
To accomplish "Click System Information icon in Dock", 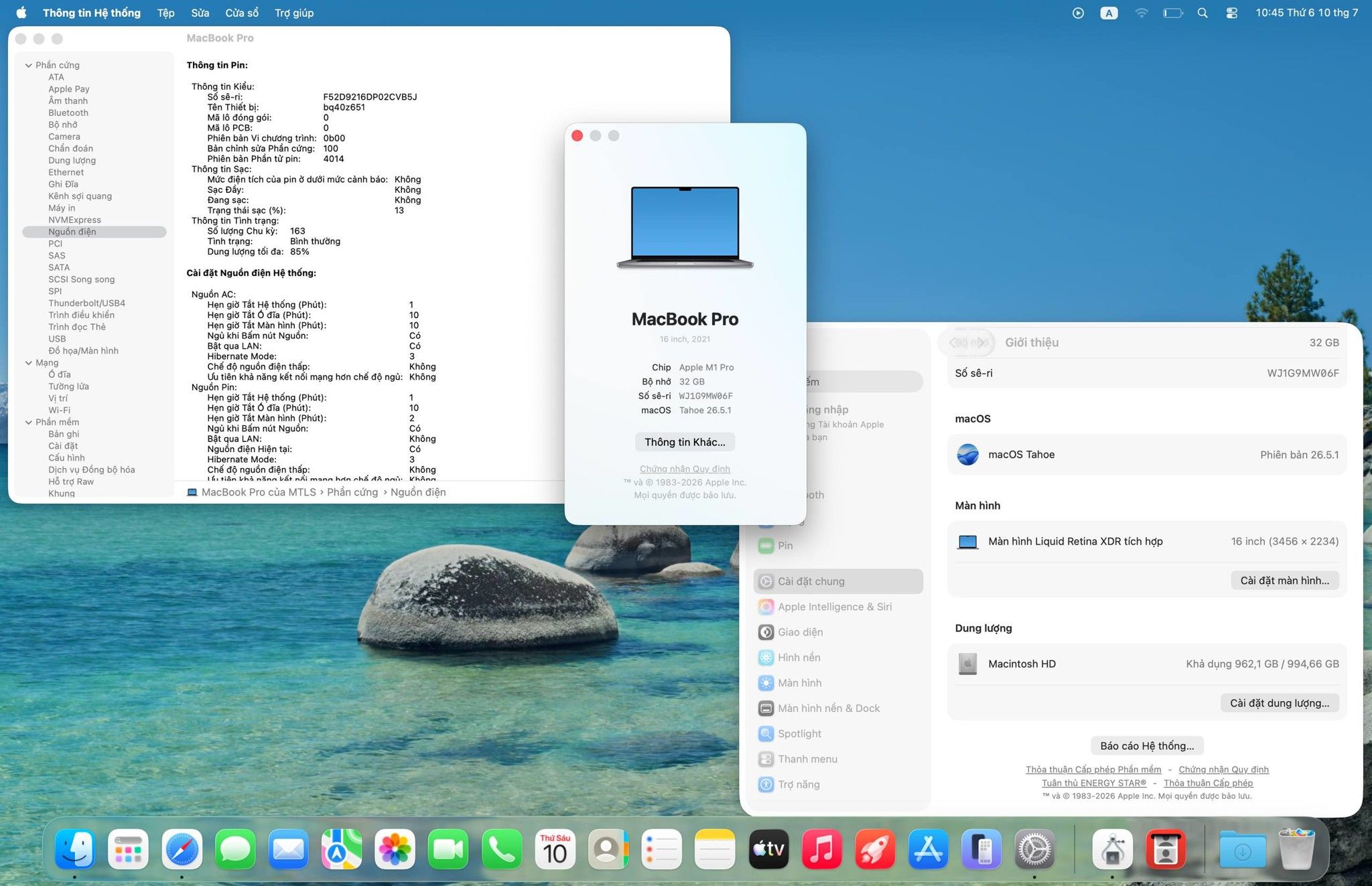I will point(1112,849).
